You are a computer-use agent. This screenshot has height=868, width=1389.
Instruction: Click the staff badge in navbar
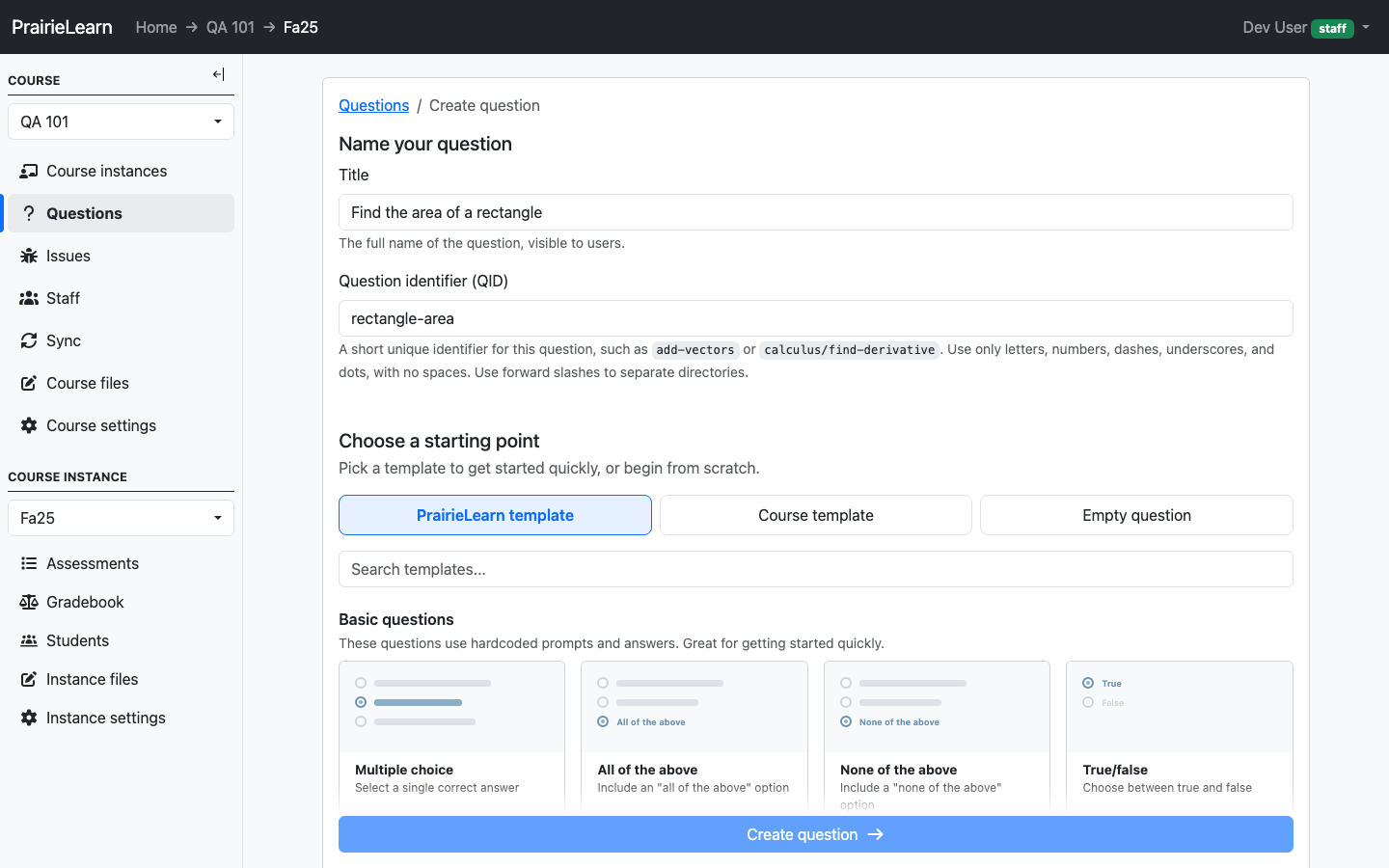tap(1332, 29)
